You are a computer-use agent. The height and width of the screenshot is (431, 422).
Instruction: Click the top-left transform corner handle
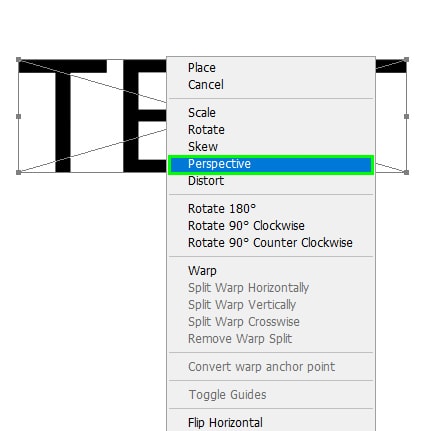click(x=19, y=60)
